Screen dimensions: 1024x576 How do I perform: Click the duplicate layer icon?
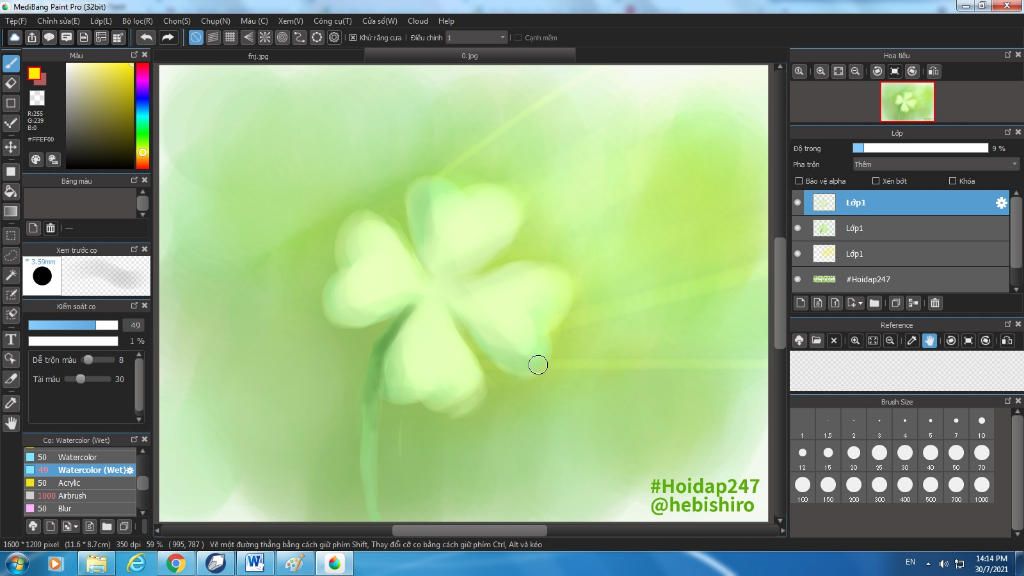click(x=896, y=303)
